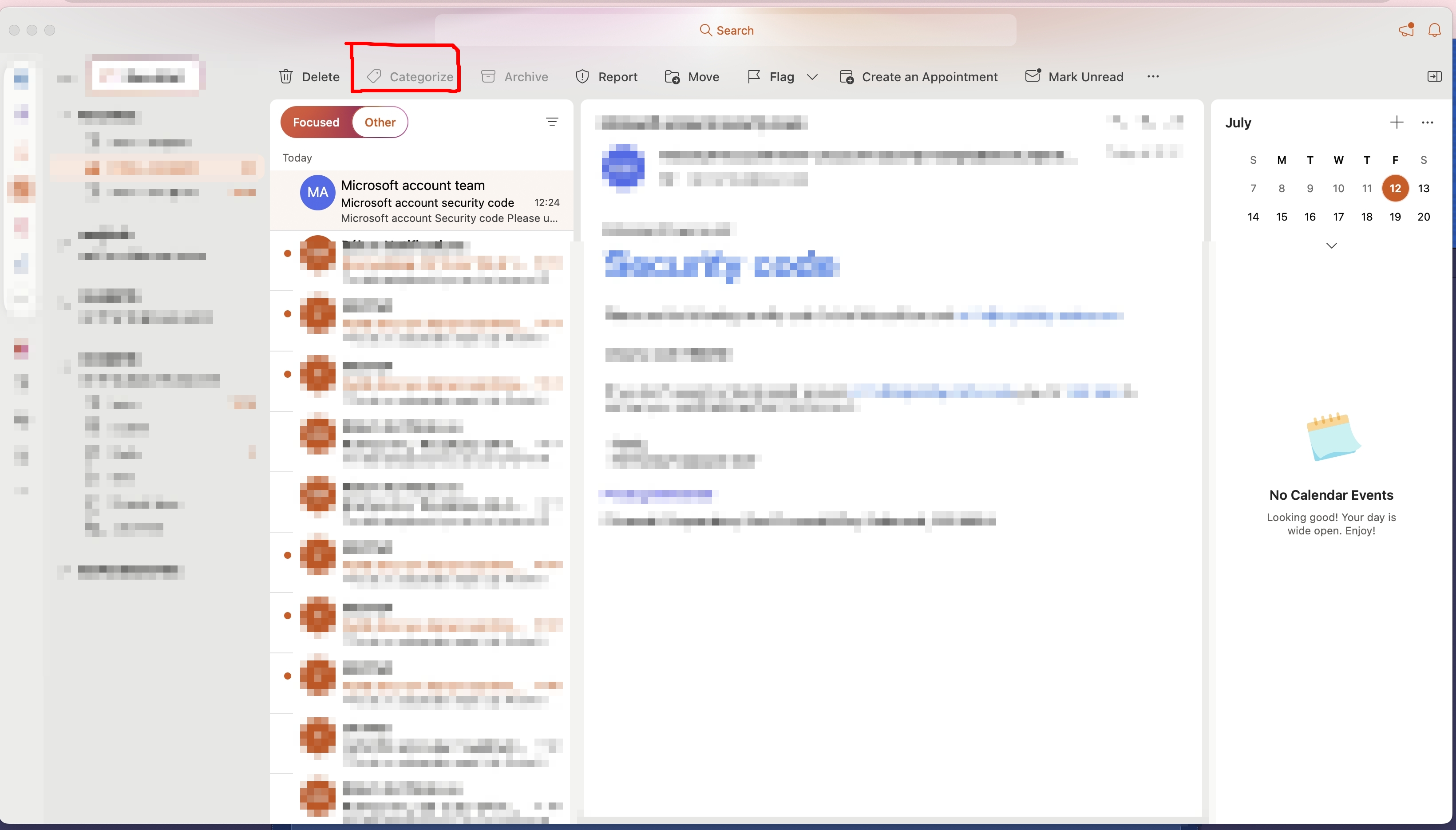Add new calendar event with plus
This screenshot has height=830, width=1456.
pyautogui.click(x=1397, y=122)
